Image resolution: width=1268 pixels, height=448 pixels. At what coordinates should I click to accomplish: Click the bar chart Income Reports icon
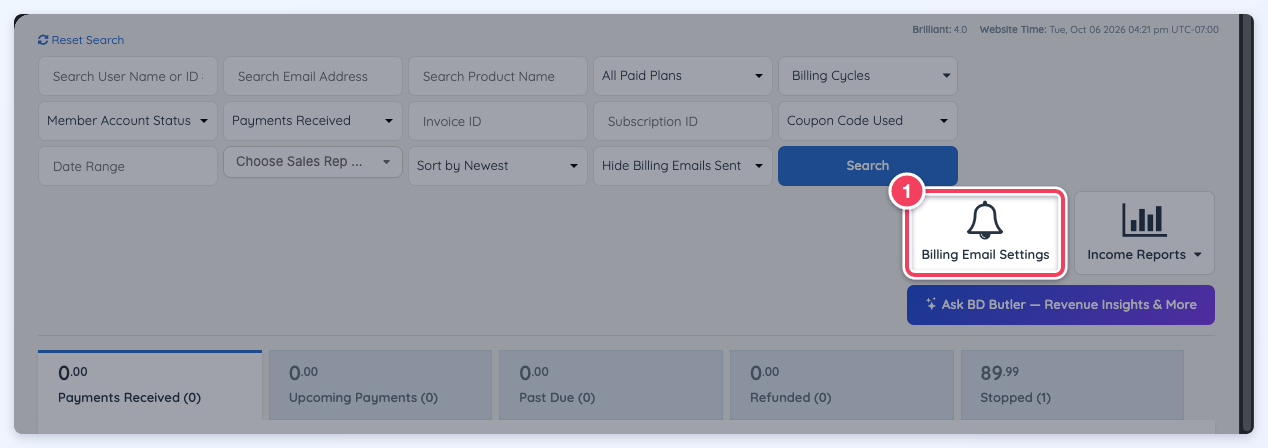click(1144, 220)
